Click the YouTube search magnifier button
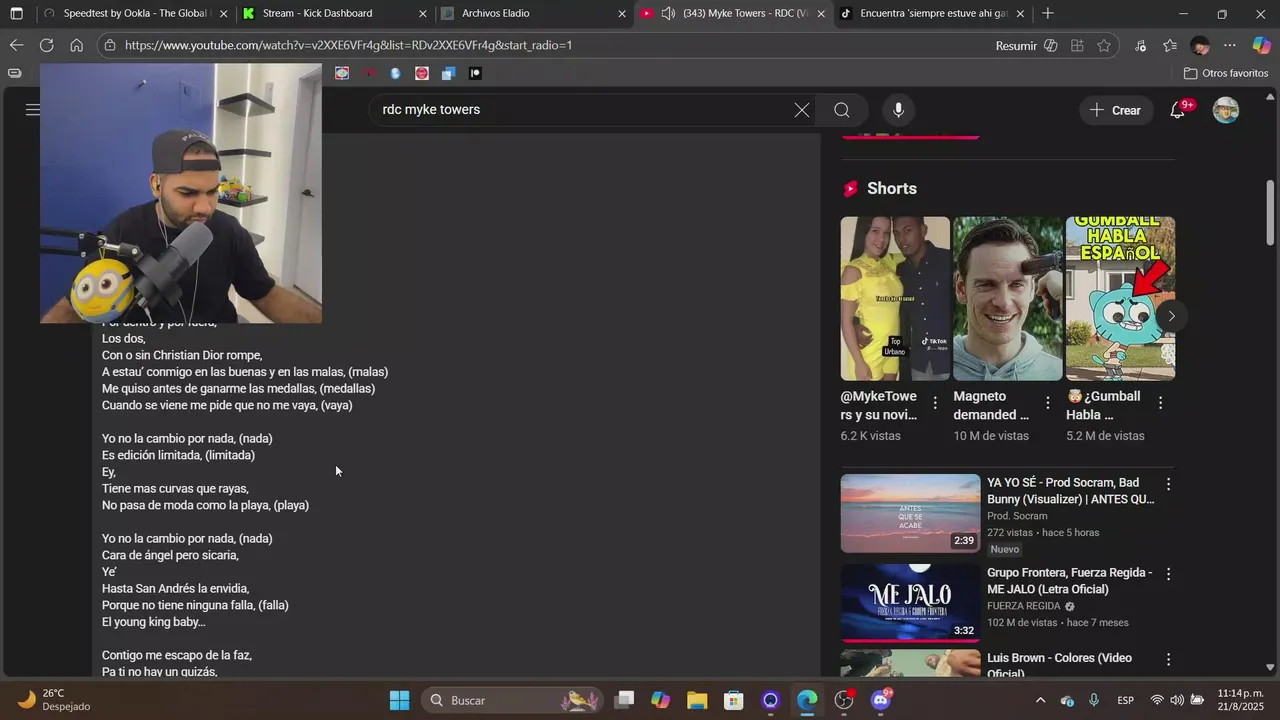1280x720 pixels. click(842, 110)
